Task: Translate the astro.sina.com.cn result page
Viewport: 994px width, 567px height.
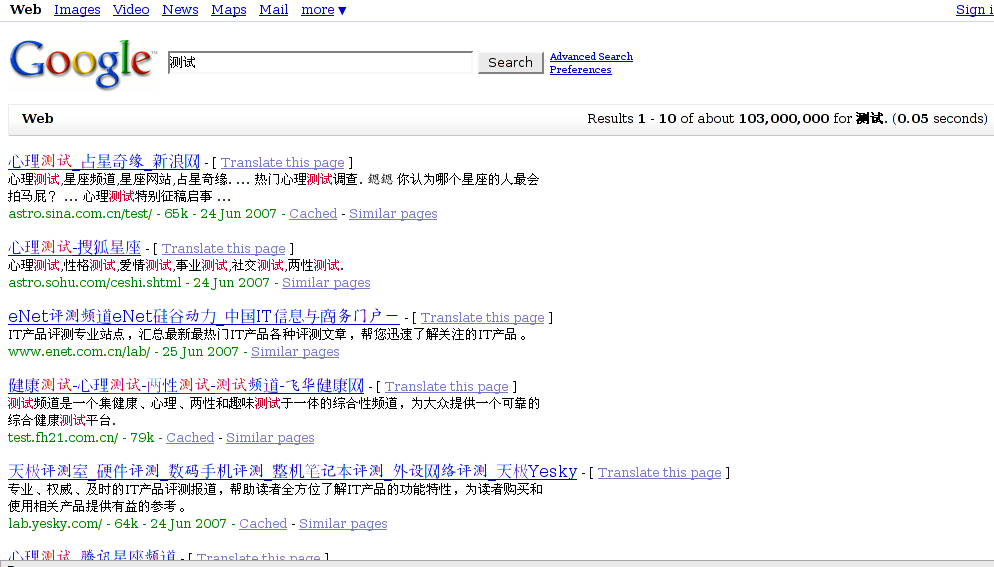Action: [x=283, y=162]
